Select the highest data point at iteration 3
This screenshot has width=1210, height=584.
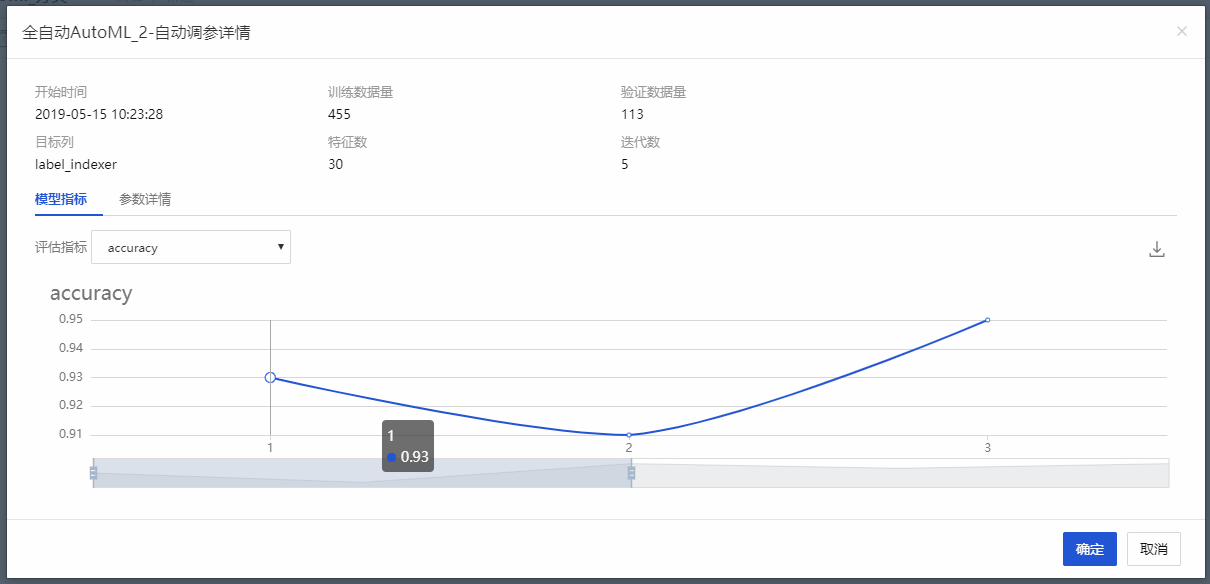987,320
